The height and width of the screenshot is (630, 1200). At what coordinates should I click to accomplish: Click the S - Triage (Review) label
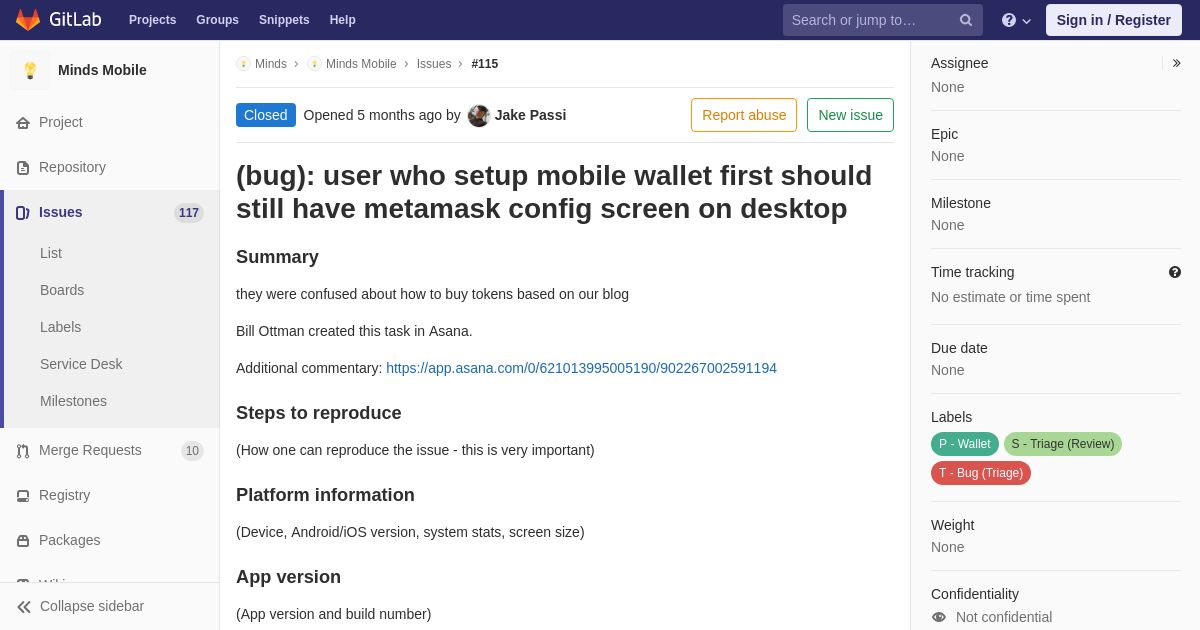pyautogui.click(x=1063, y=444)
